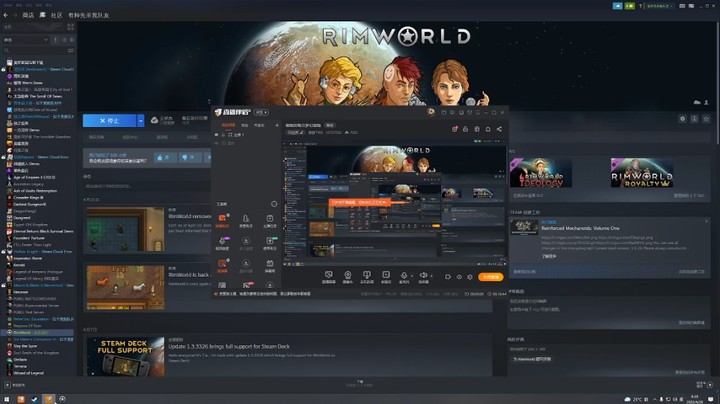Screen dimensions: 720x404
Task: Click the speaker volume icon in streaming toolbar
Action: (423, 275)
